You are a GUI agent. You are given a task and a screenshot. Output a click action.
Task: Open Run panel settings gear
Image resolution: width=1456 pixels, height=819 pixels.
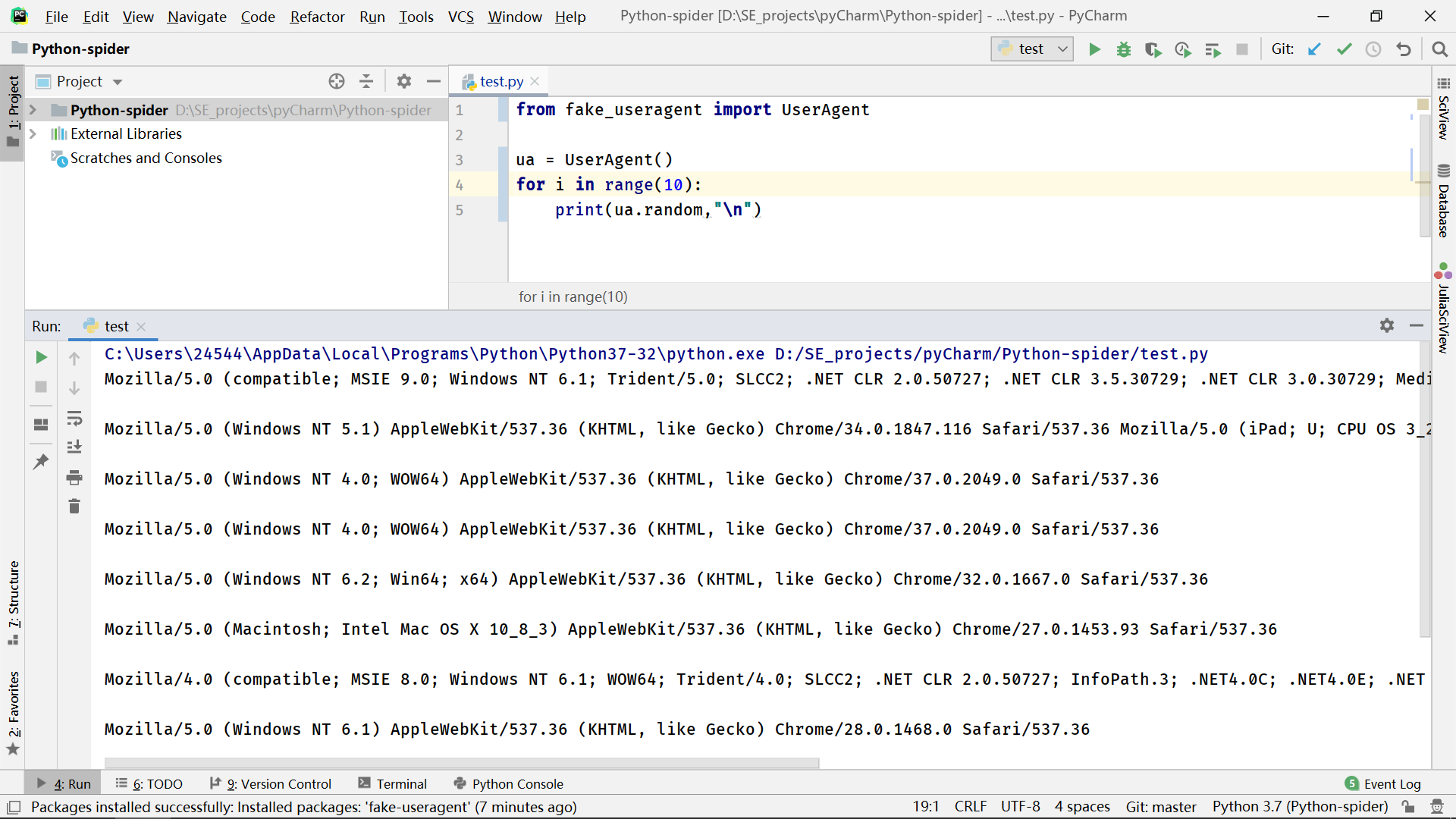[x=1387, y=326]
